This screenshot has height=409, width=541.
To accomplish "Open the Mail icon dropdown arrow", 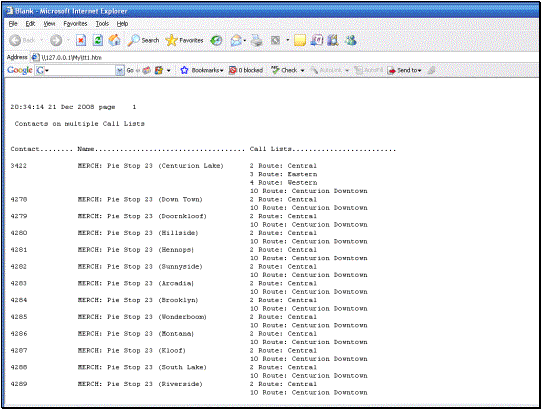I will tap(245, 40).
